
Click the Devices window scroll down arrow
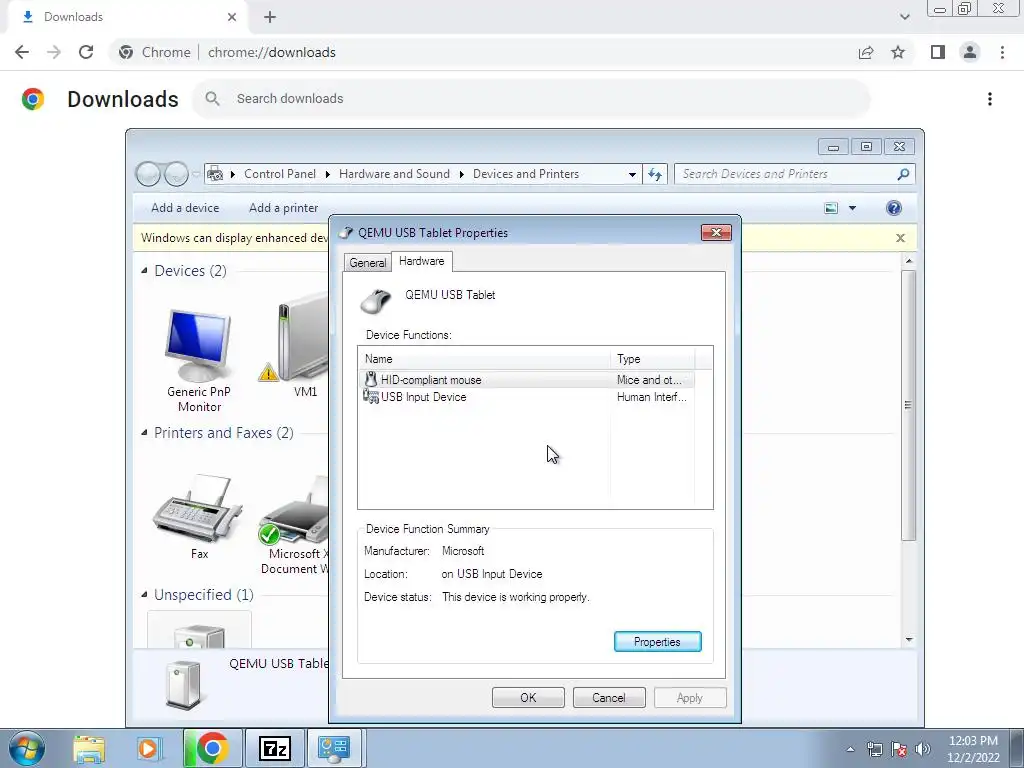[908, 640]
